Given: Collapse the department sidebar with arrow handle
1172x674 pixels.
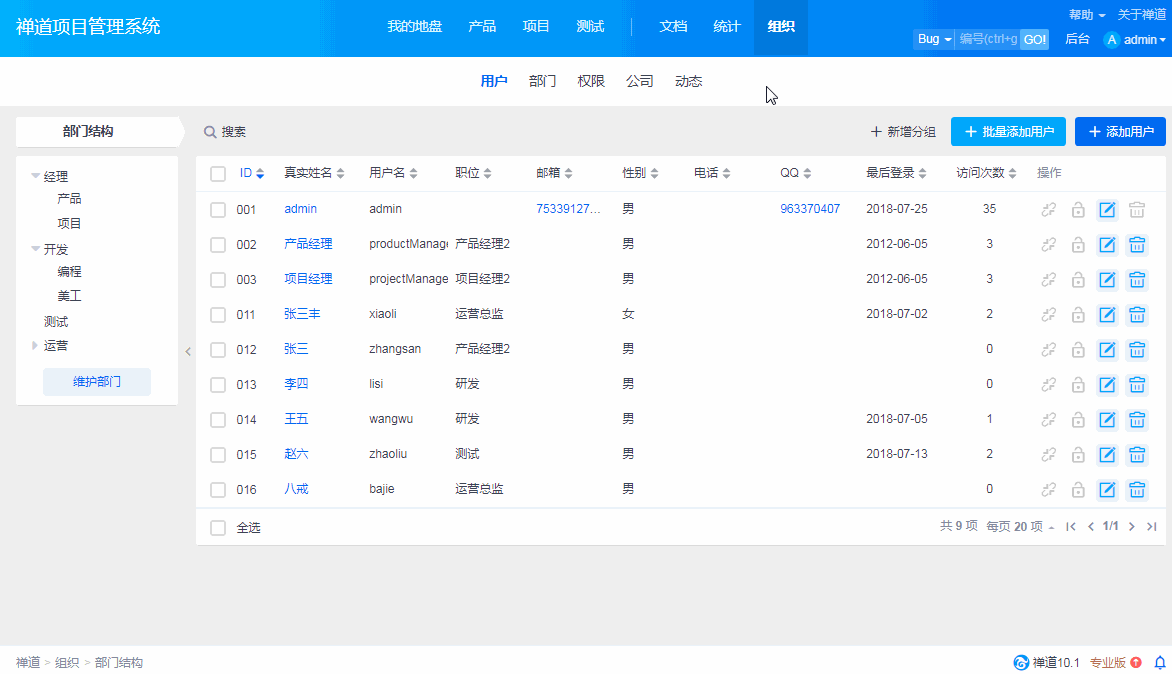Looking at the screenshot, I should pyautogui.click(x=187, y=351).
